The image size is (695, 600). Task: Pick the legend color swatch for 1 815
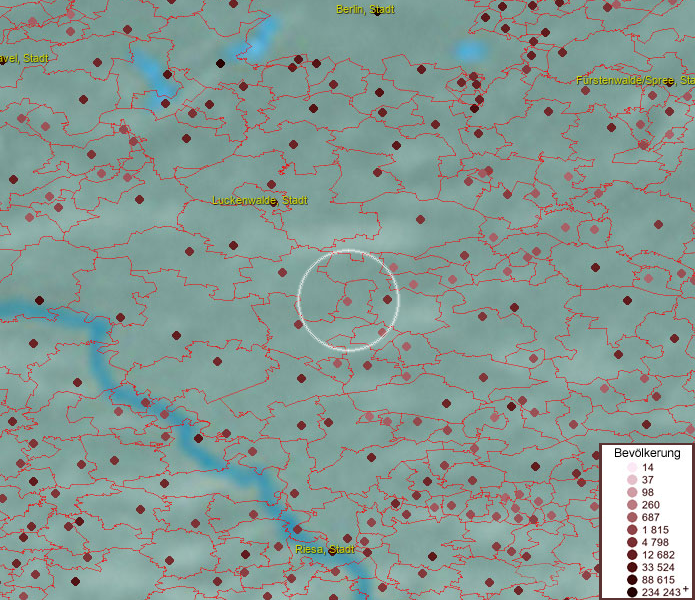click(632, 530)
